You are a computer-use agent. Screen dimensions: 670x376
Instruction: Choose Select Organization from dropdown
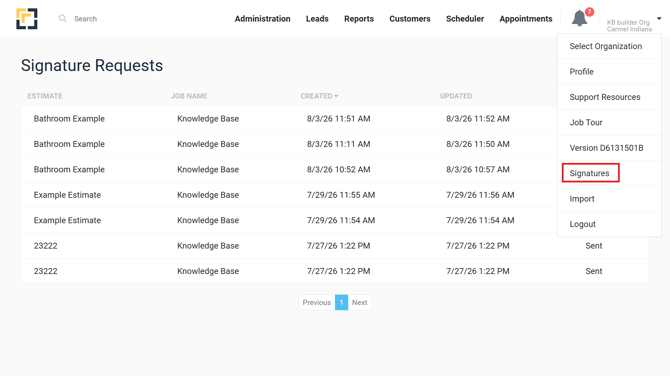coord(609,46)
